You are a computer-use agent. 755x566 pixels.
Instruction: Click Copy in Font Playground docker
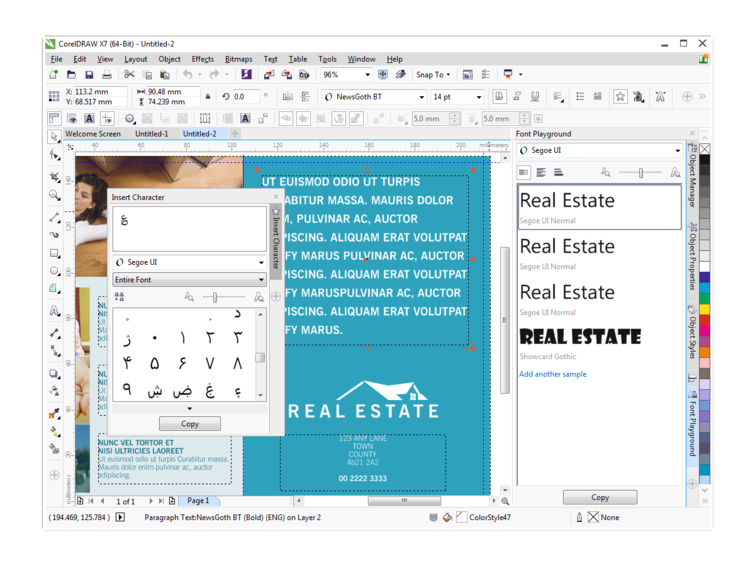tap(600, 498)
